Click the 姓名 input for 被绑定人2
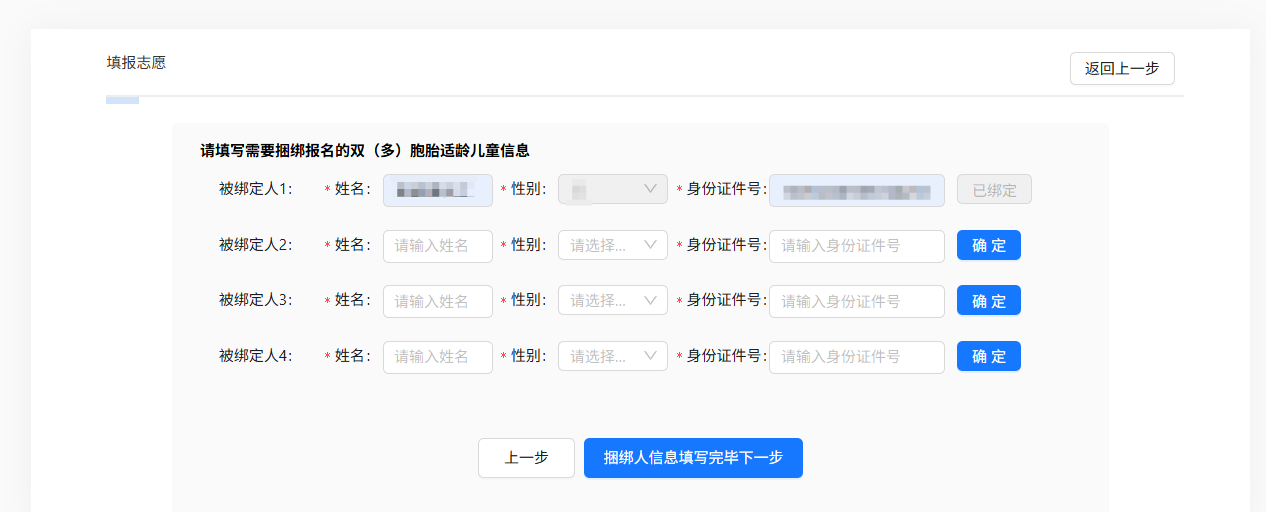The image size is (1266, 512). tap(438, 246)
